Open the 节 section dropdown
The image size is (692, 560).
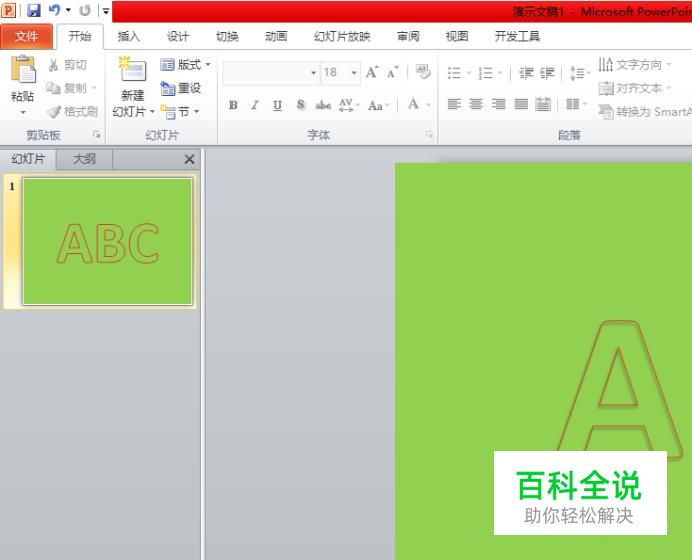(x=180, y=112)
